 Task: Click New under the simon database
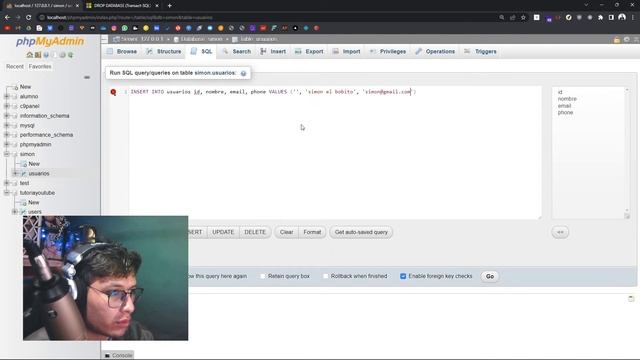(x=34, y=164)
